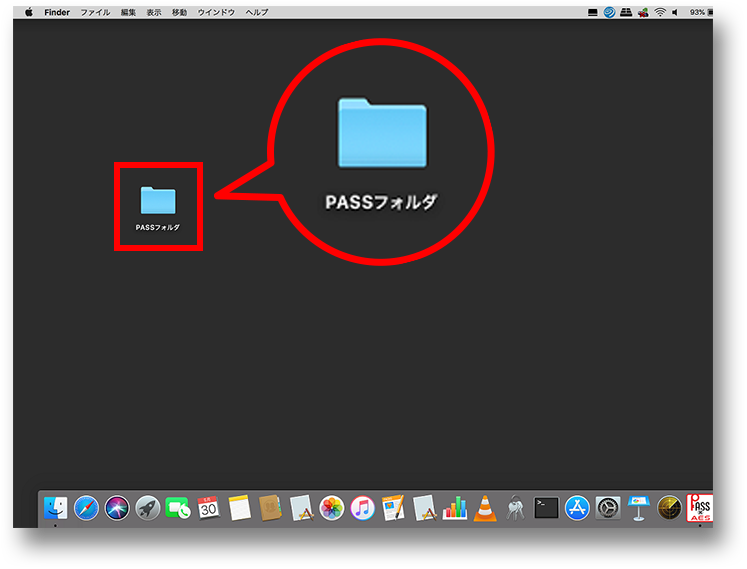This screenshot has height=569, width=747.
Task: Click the 93% battery status
Action: 701,12
